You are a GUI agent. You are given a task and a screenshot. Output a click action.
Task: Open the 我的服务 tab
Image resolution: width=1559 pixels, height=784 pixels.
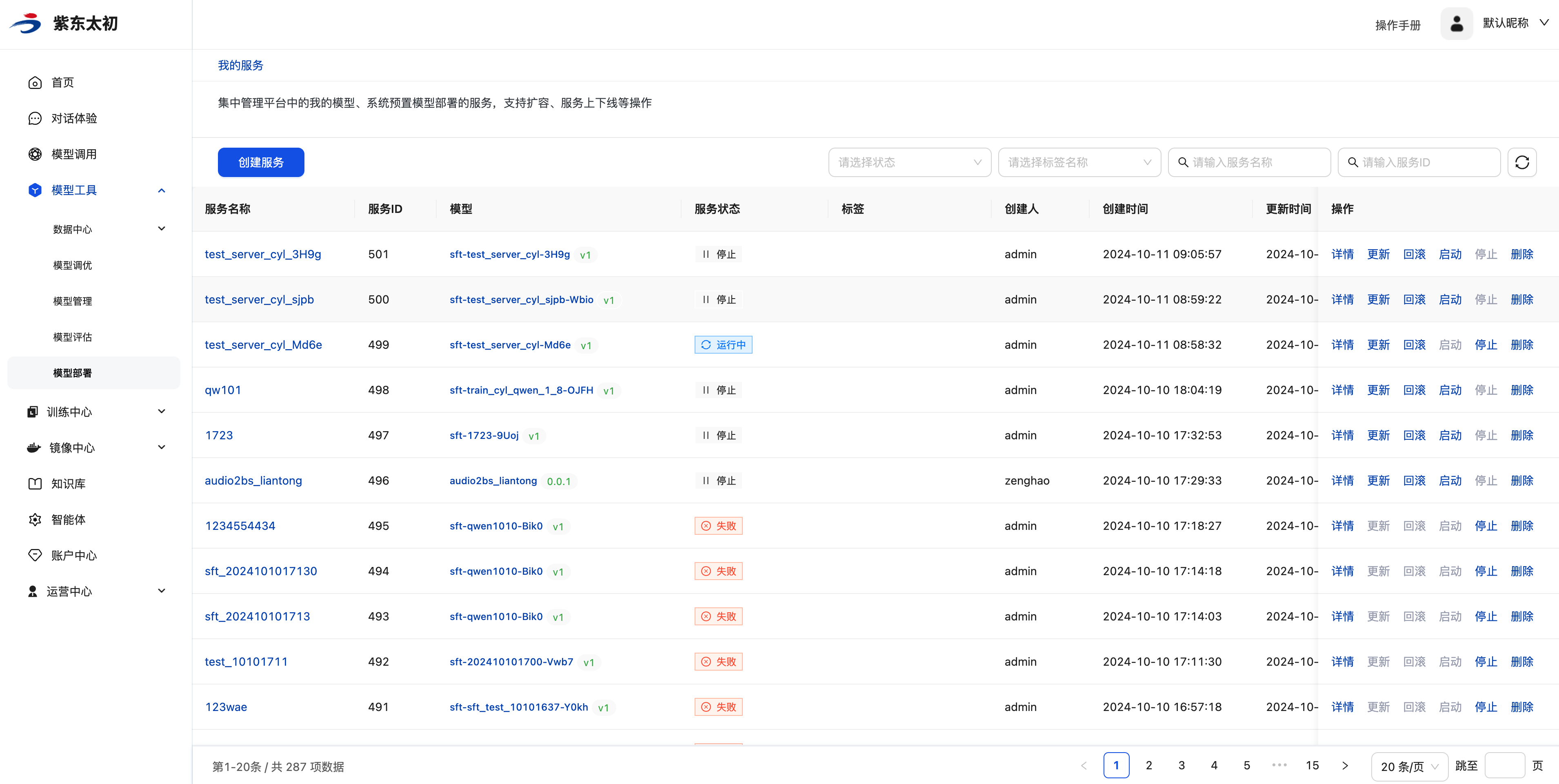point(240,65)
